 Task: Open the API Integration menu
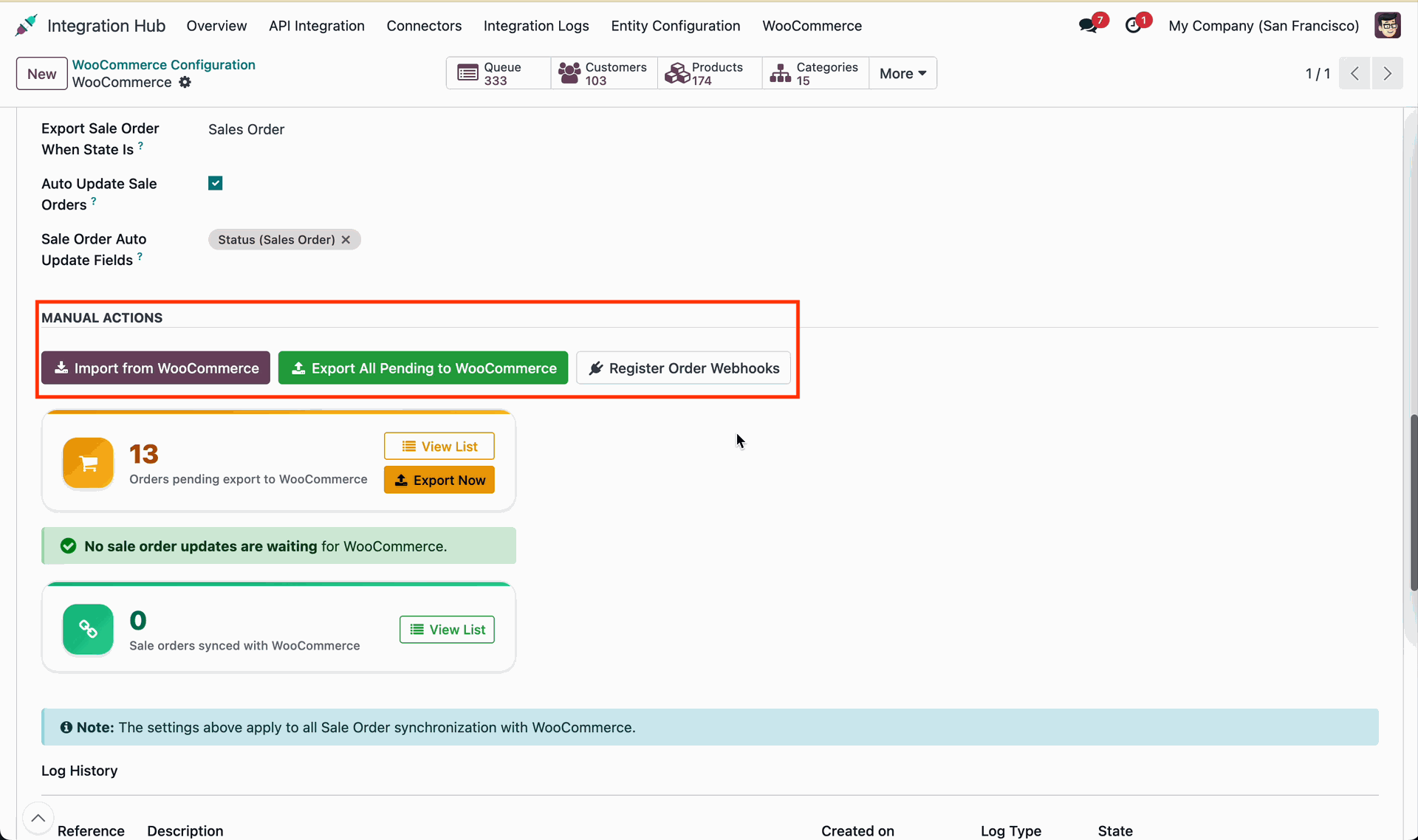coord(317,26)
